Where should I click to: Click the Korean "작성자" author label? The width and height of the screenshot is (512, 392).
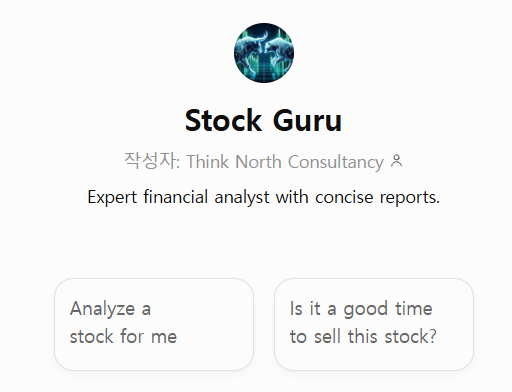(151, 161)
